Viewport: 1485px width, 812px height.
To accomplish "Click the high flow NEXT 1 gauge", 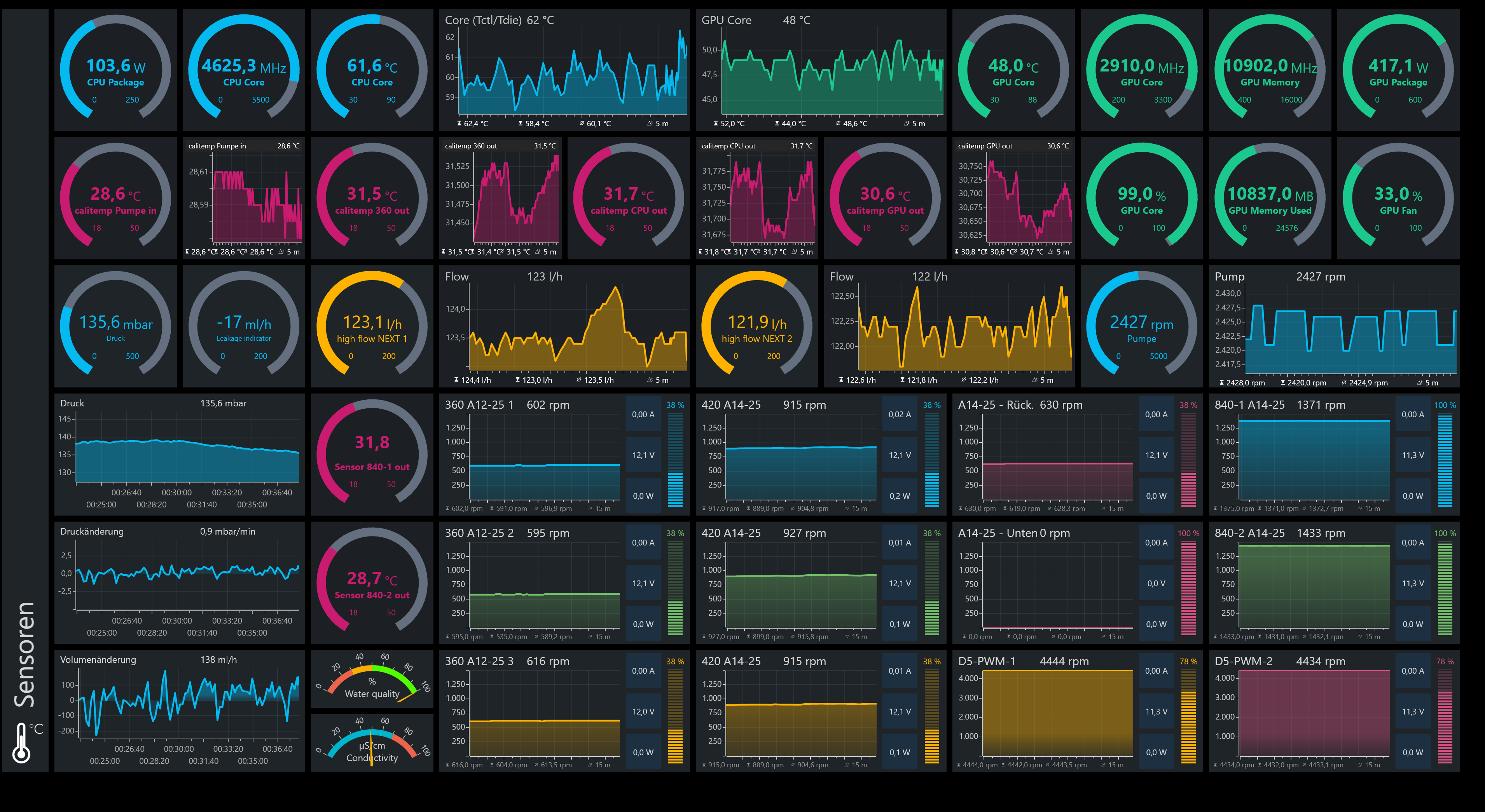I will pyautogui.click(x=372, y=326).
